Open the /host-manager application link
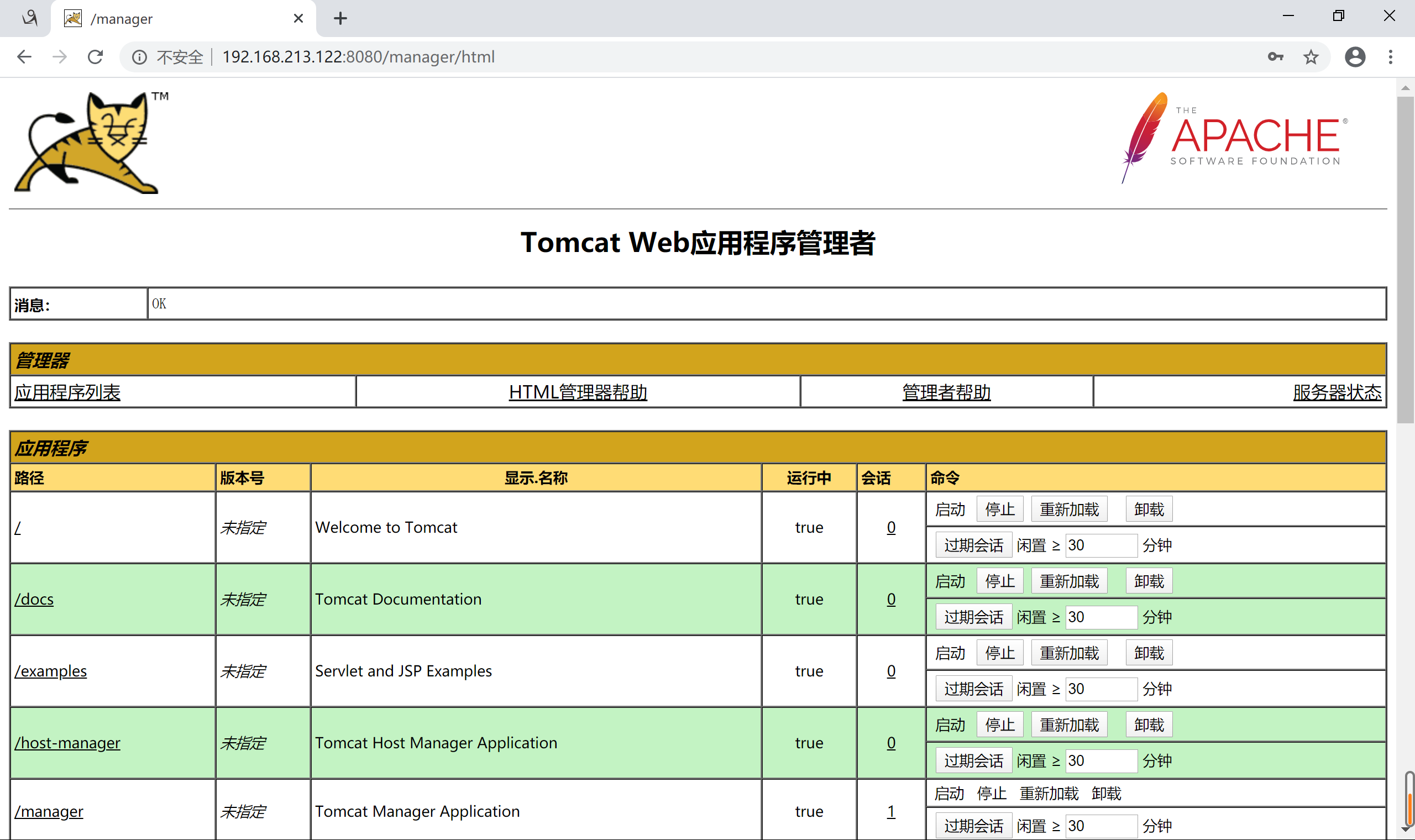This screenshot has height=840, width=1415. [67, 743]
